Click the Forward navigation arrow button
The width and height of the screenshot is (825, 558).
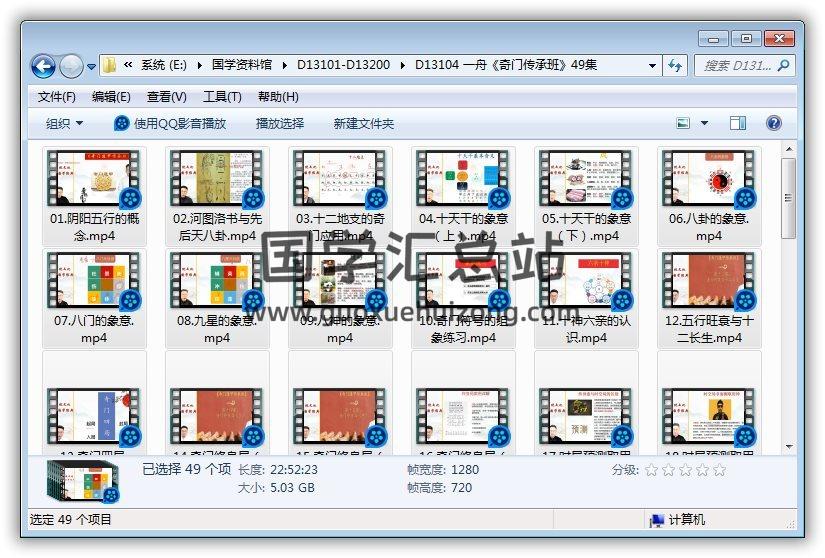71,66
